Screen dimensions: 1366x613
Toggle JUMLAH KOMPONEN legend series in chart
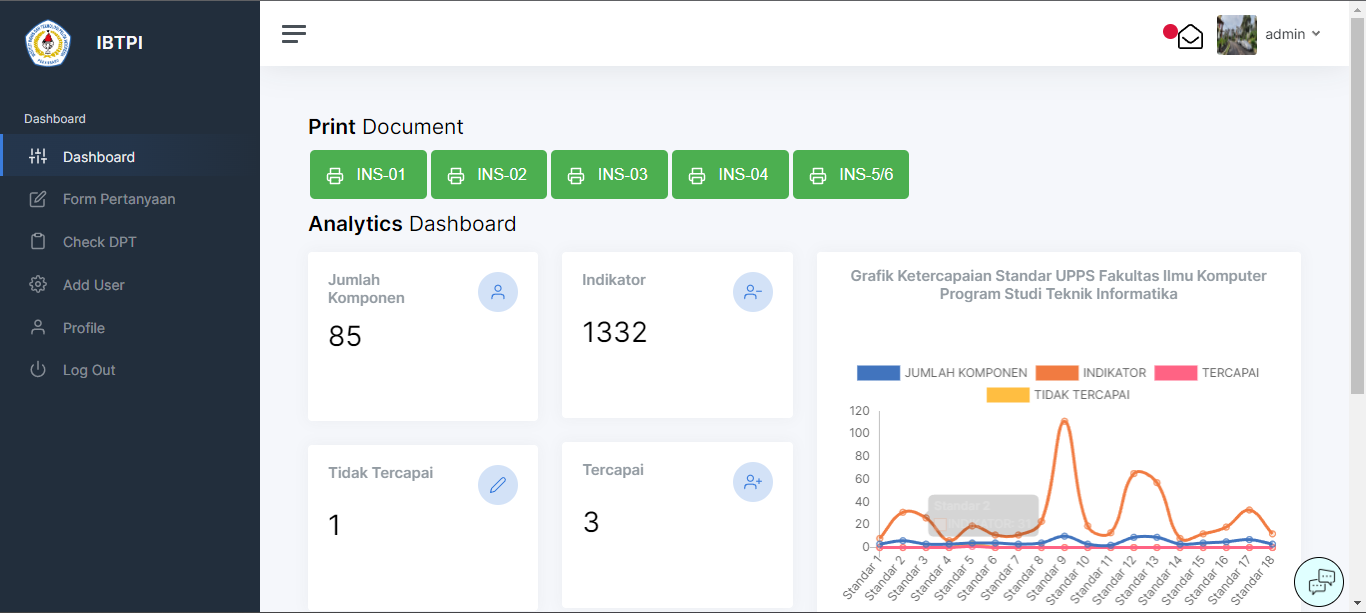coord(942,373)
